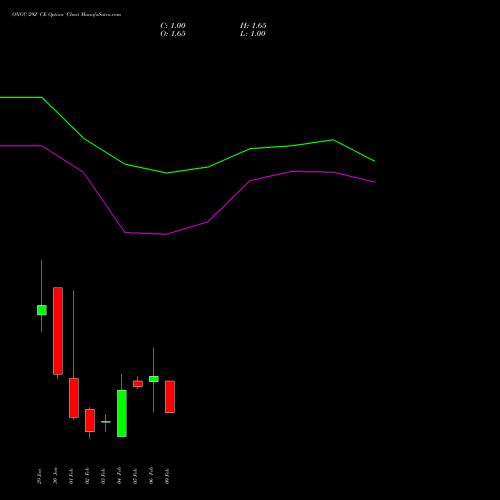Select the red candle for 01 Feb

click(x=74, y=398)
